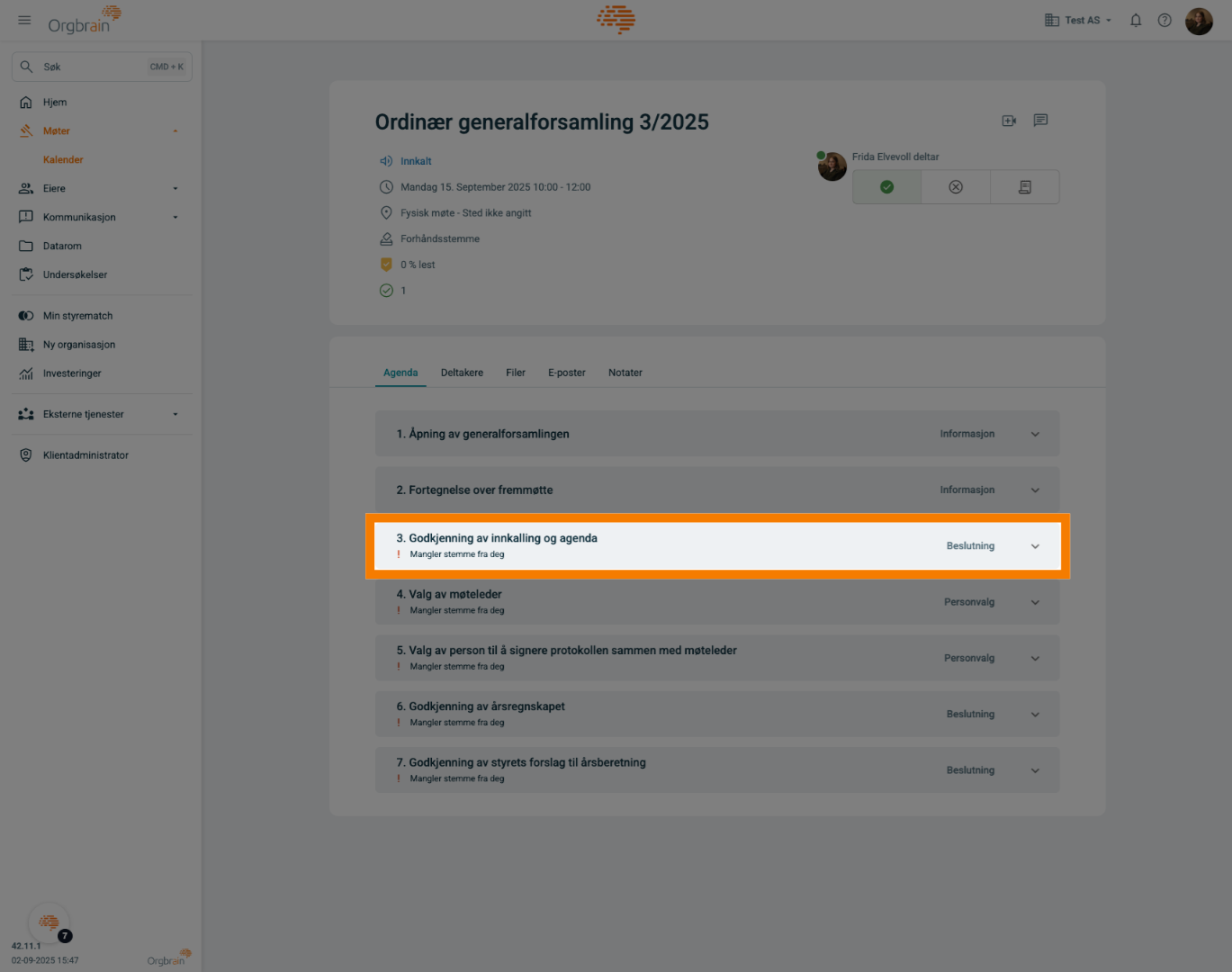The image size is (1232, 972).
Task: Open Datarom in the sidebar
Action: tap(62, 247)
